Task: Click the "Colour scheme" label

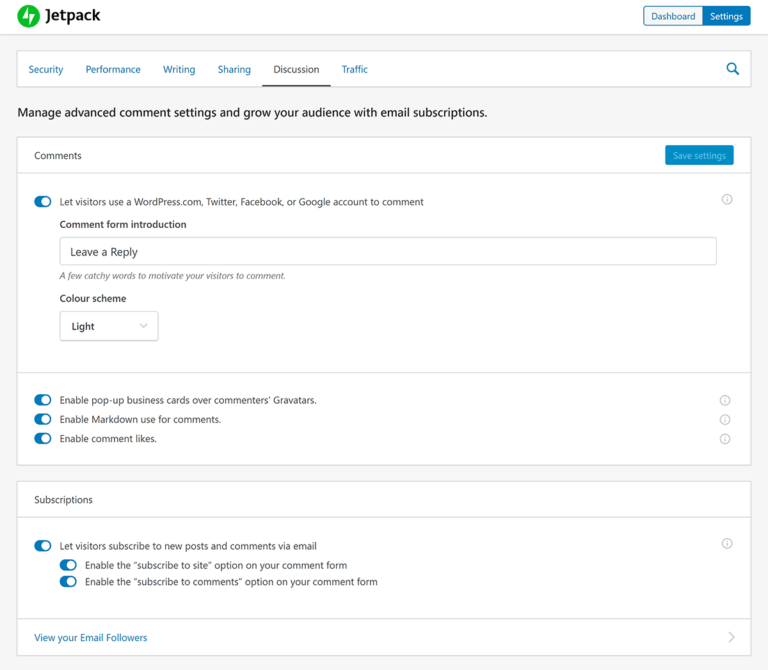Action: (93, 298)
